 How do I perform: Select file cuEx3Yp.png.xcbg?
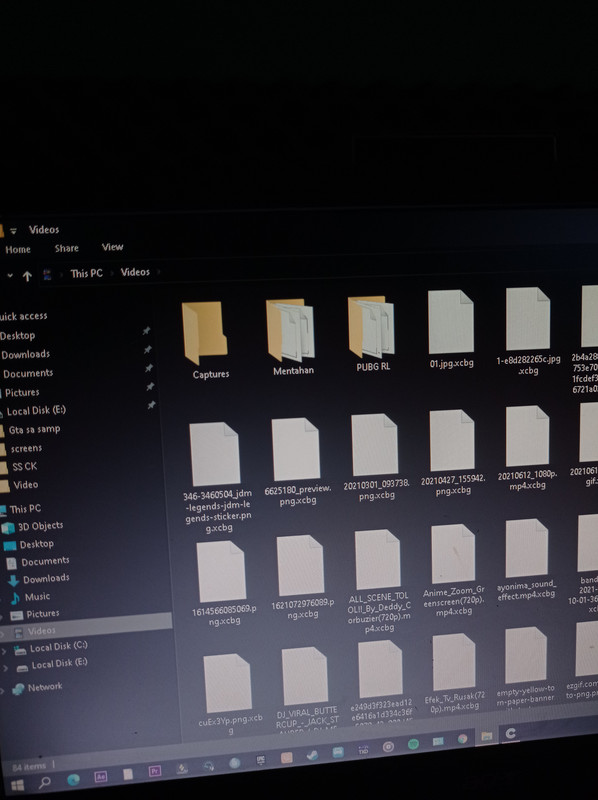coord(230,693)
